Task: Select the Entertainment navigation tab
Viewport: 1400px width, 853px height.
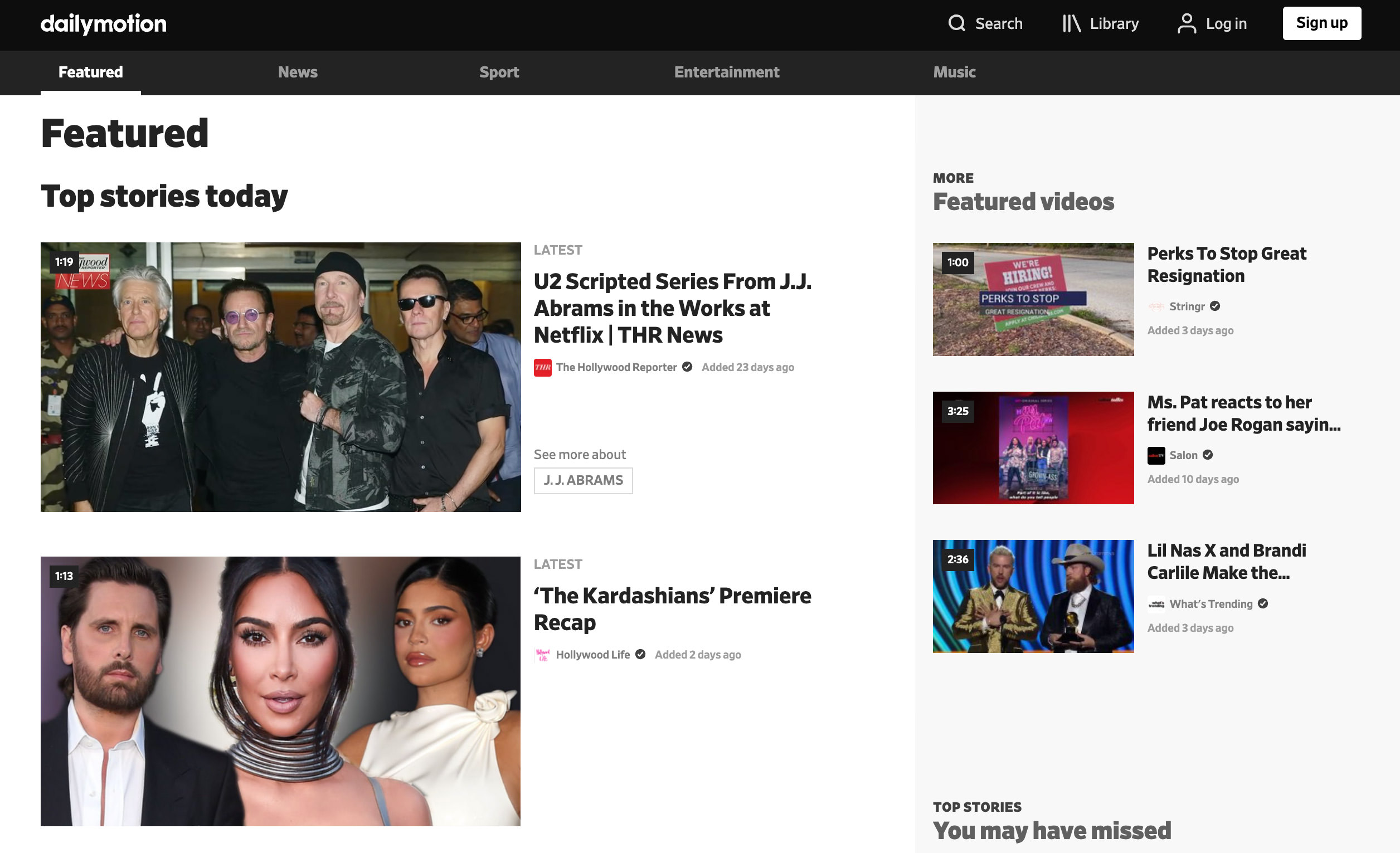Action: (x=727, y=72)
